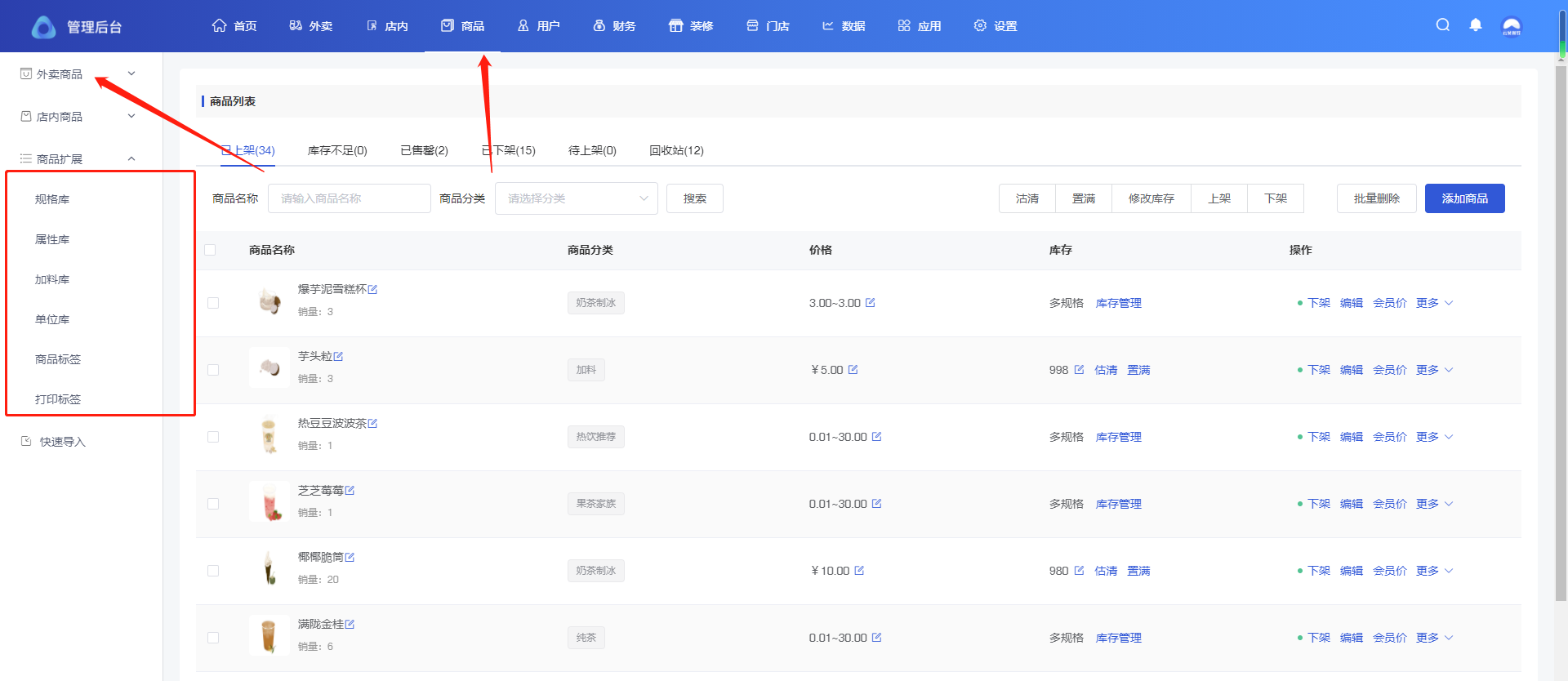Open the notification bell
Image resolution: width=1568 pixels, height=681 pixels.
point(1476,25)
